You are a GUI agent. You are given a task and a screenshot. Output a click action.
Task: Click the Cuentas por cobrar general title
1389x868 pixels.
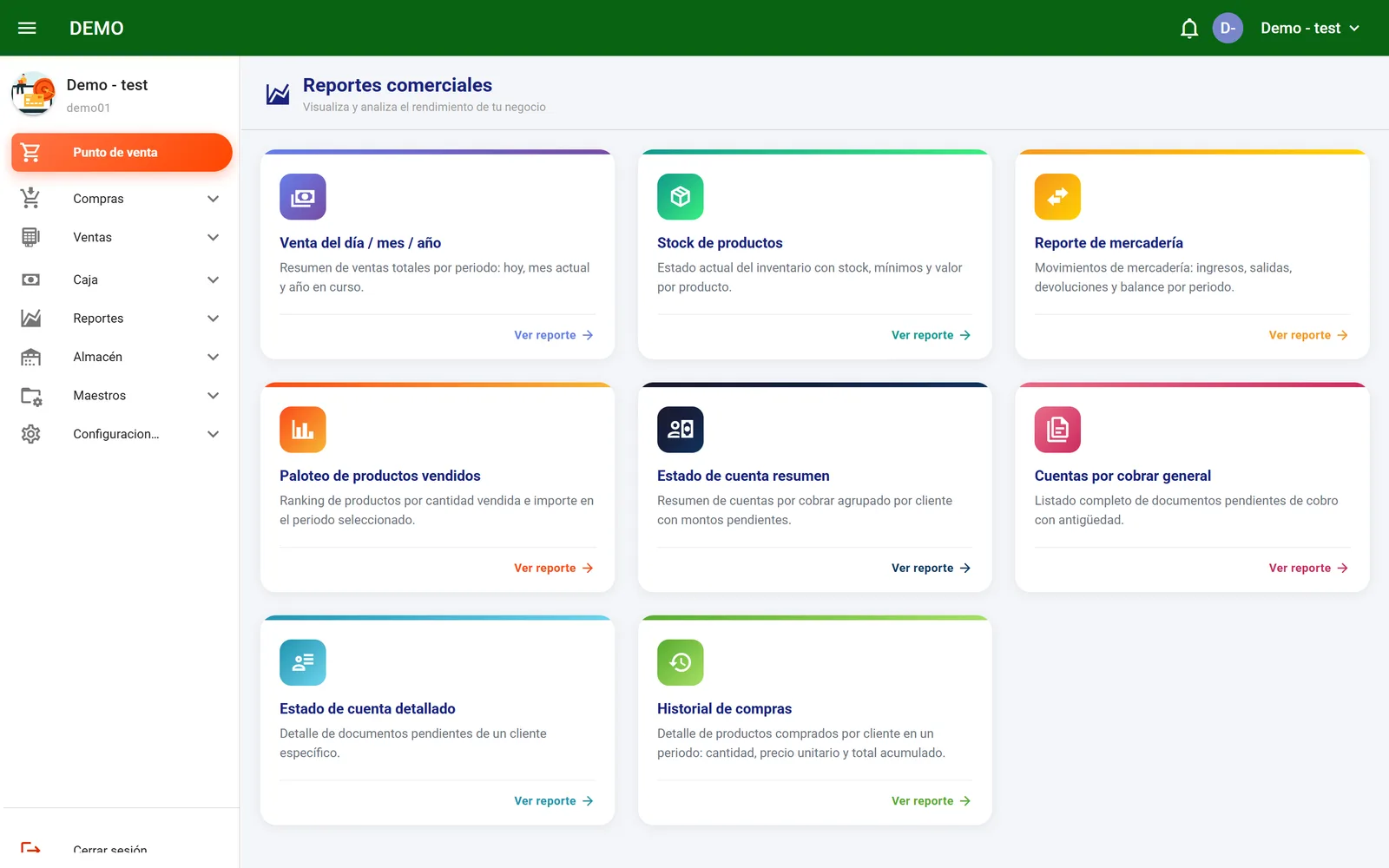1122,476
